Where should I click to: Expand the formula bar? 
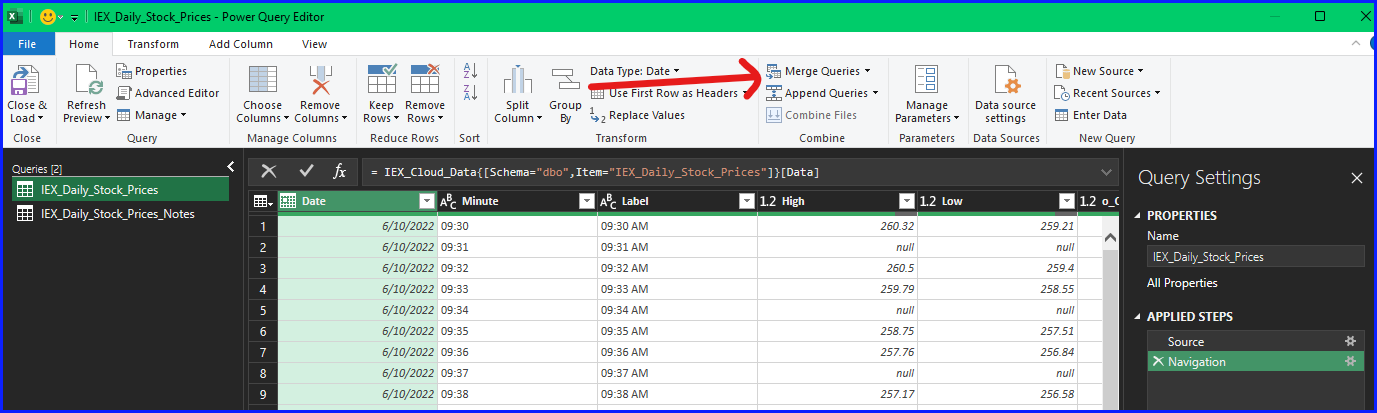pos(1106,172)
